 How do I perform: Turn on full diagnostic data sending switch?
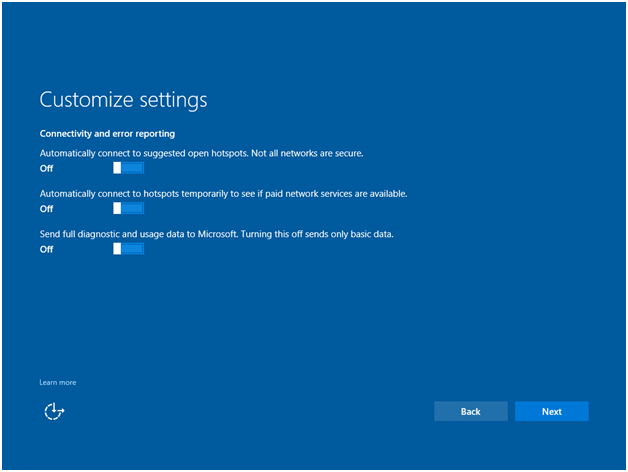(129, 249)
